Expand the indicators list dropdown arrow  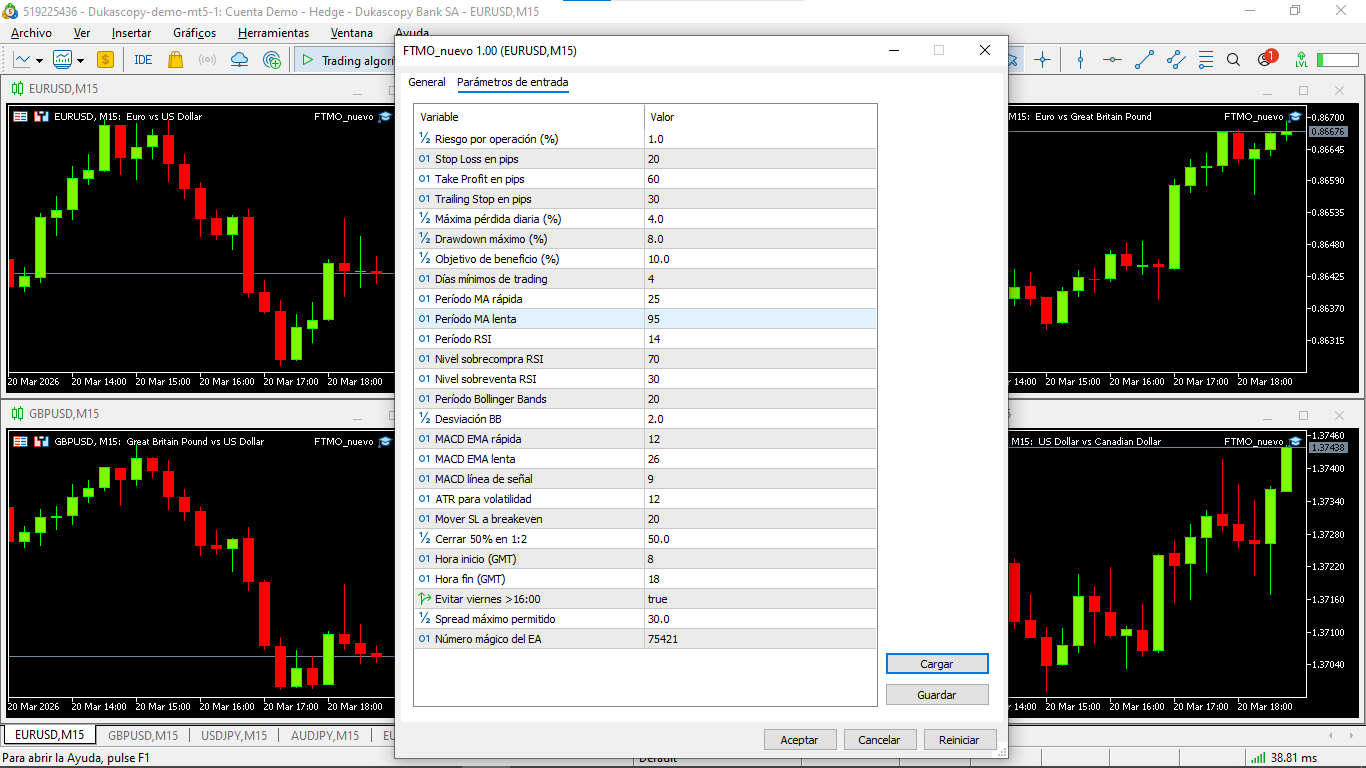pyautogui.click(x=79, y=60)
